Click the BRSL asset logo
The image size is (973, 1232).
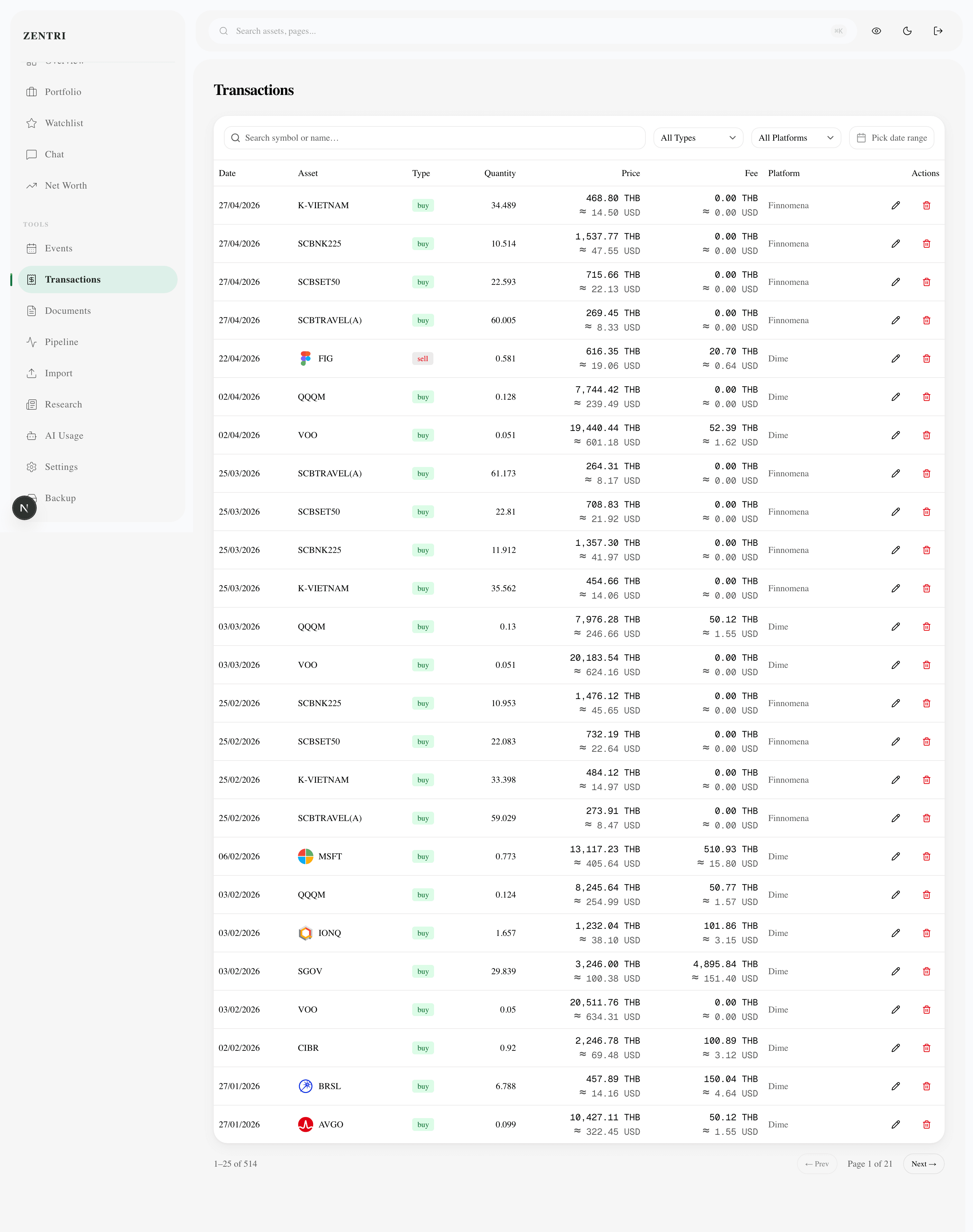(x=305, y=1086)
